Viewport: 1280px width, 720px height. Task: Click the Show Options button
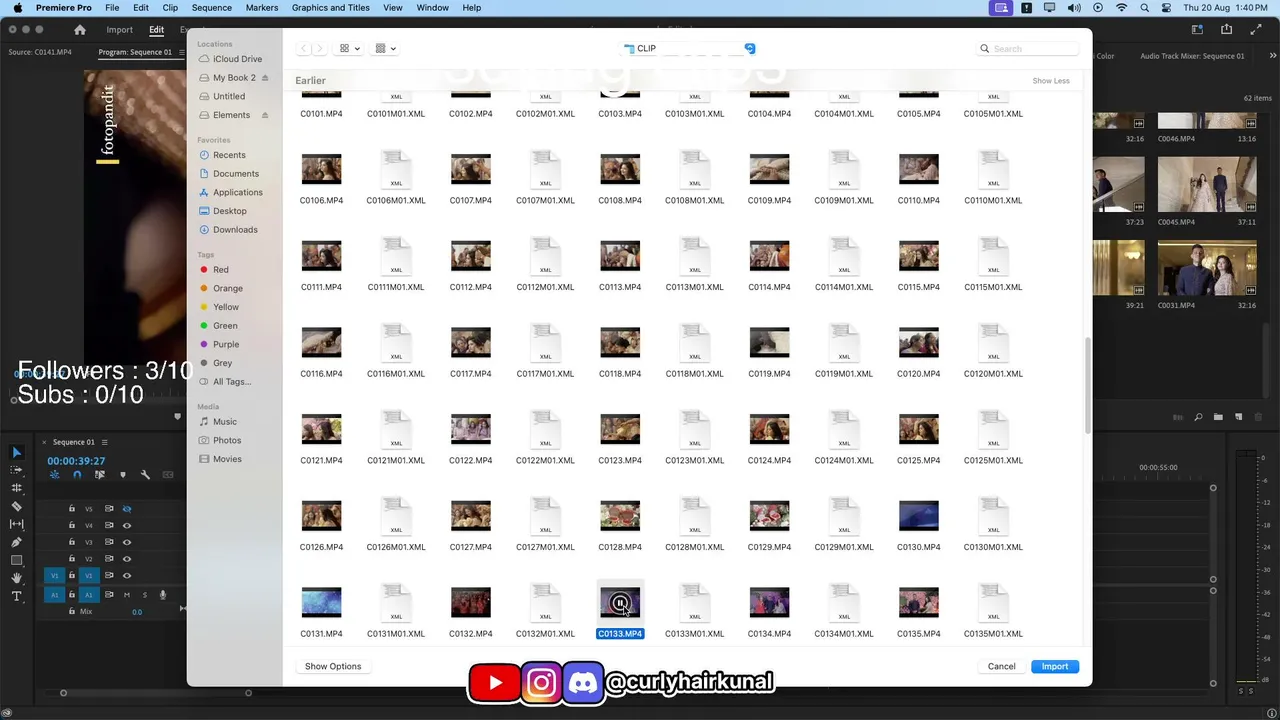point(333,666)
